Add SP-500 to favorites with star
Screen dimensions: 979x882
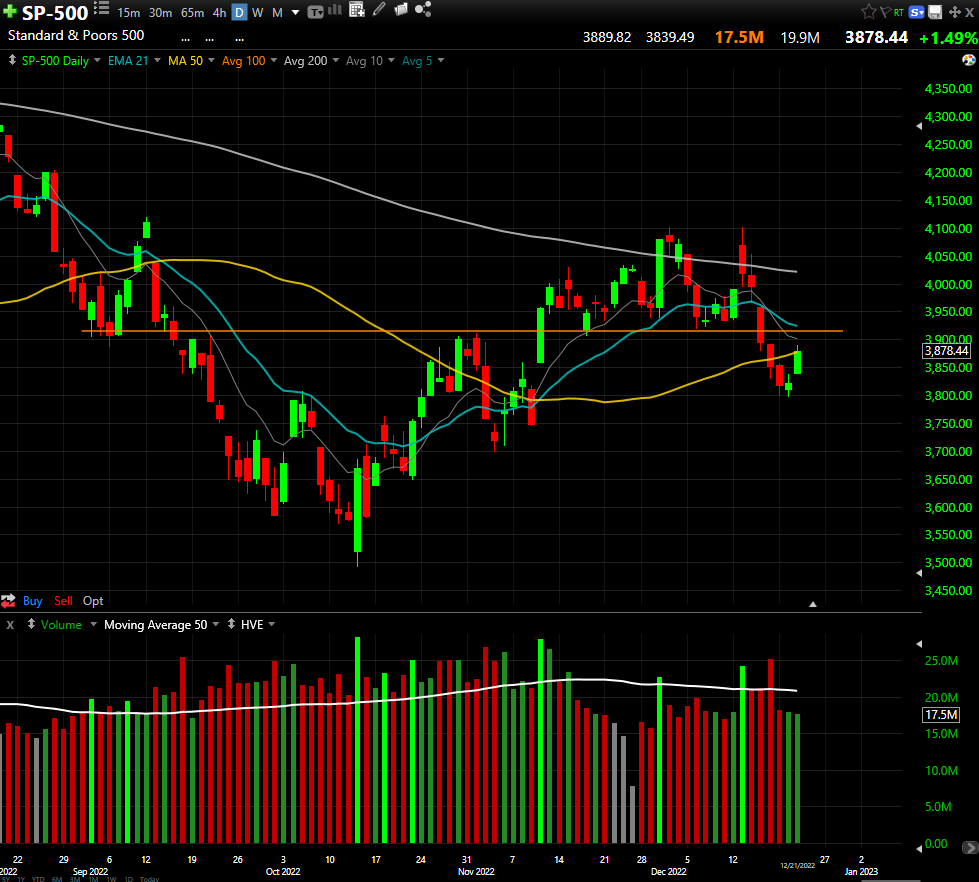868,11
